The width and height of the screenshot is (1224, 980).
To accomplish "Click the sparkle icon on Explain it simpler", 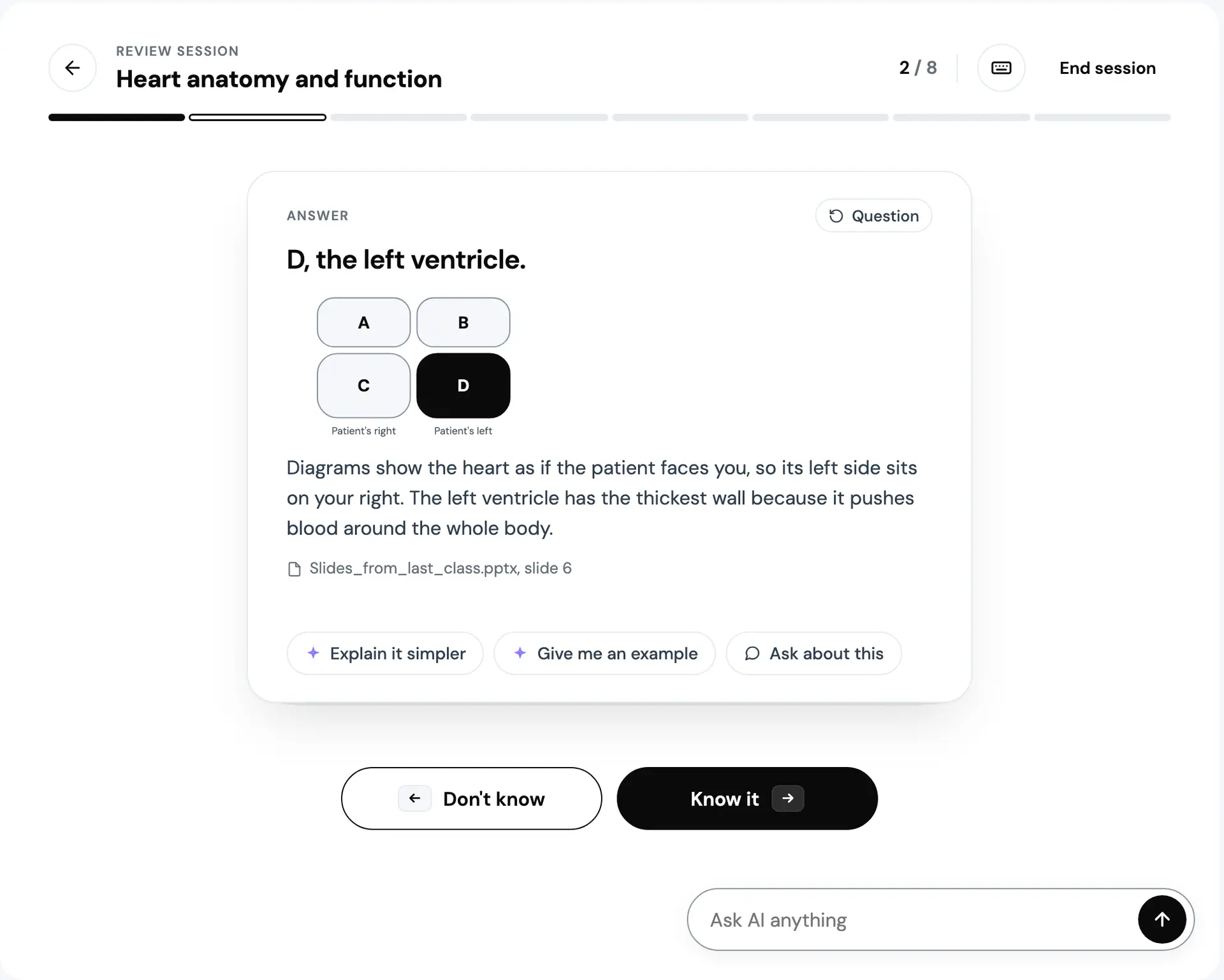I will (x=313, y=653).
